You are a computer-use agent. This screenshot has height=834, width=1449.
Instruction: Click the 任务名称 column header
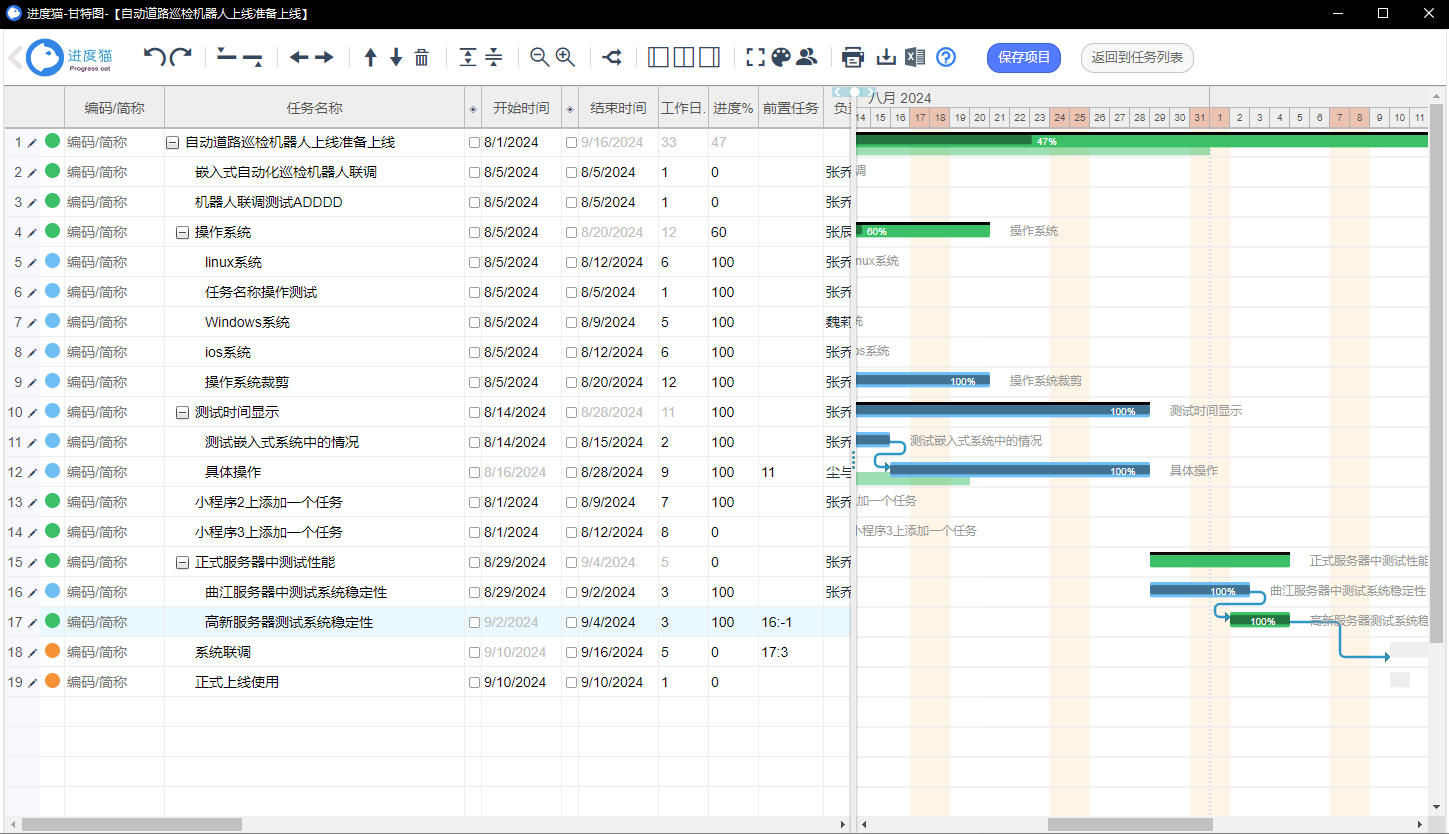coord(314,108)
